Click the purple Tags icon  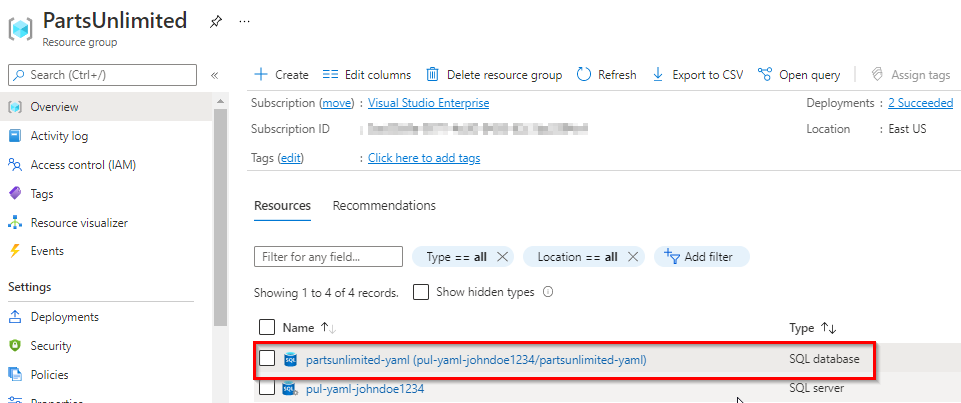(15, 194)
